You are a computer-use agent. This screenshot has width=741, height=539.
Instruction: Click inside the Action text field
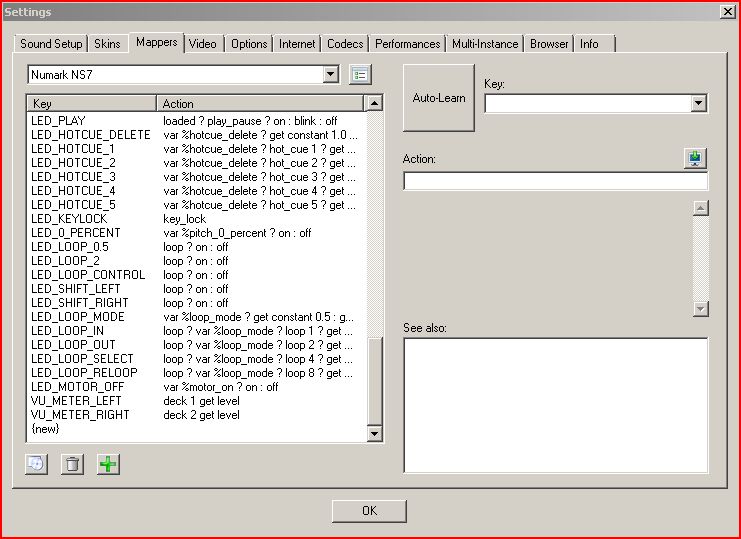[555, 181]
